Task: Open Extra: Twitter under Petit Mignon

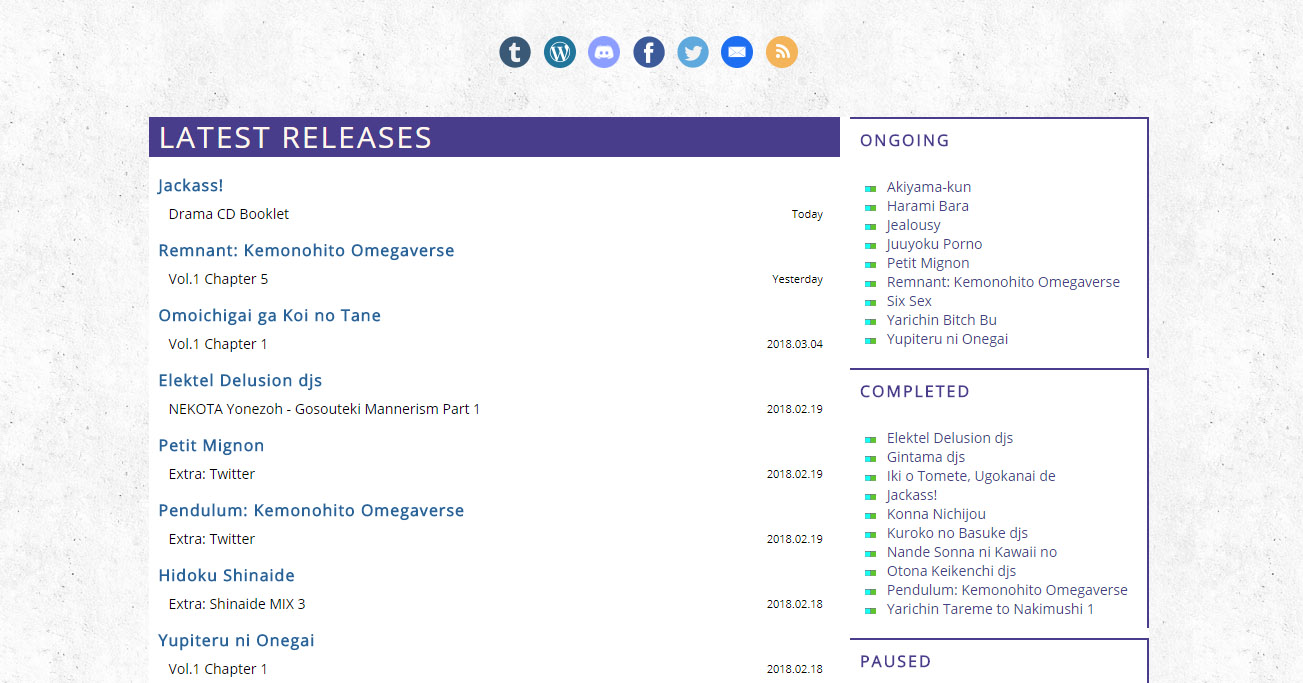Action: 212,474
